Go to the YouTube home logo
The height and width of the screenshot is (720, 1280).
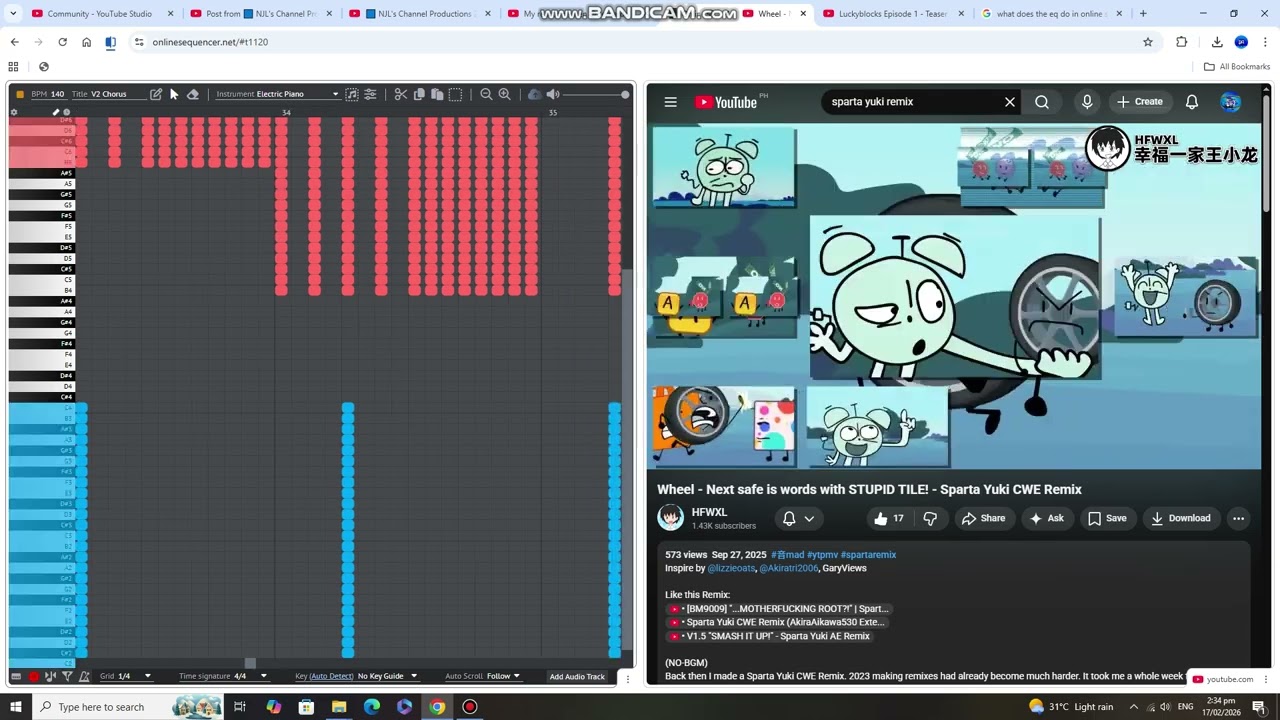(x=726, y=102)
